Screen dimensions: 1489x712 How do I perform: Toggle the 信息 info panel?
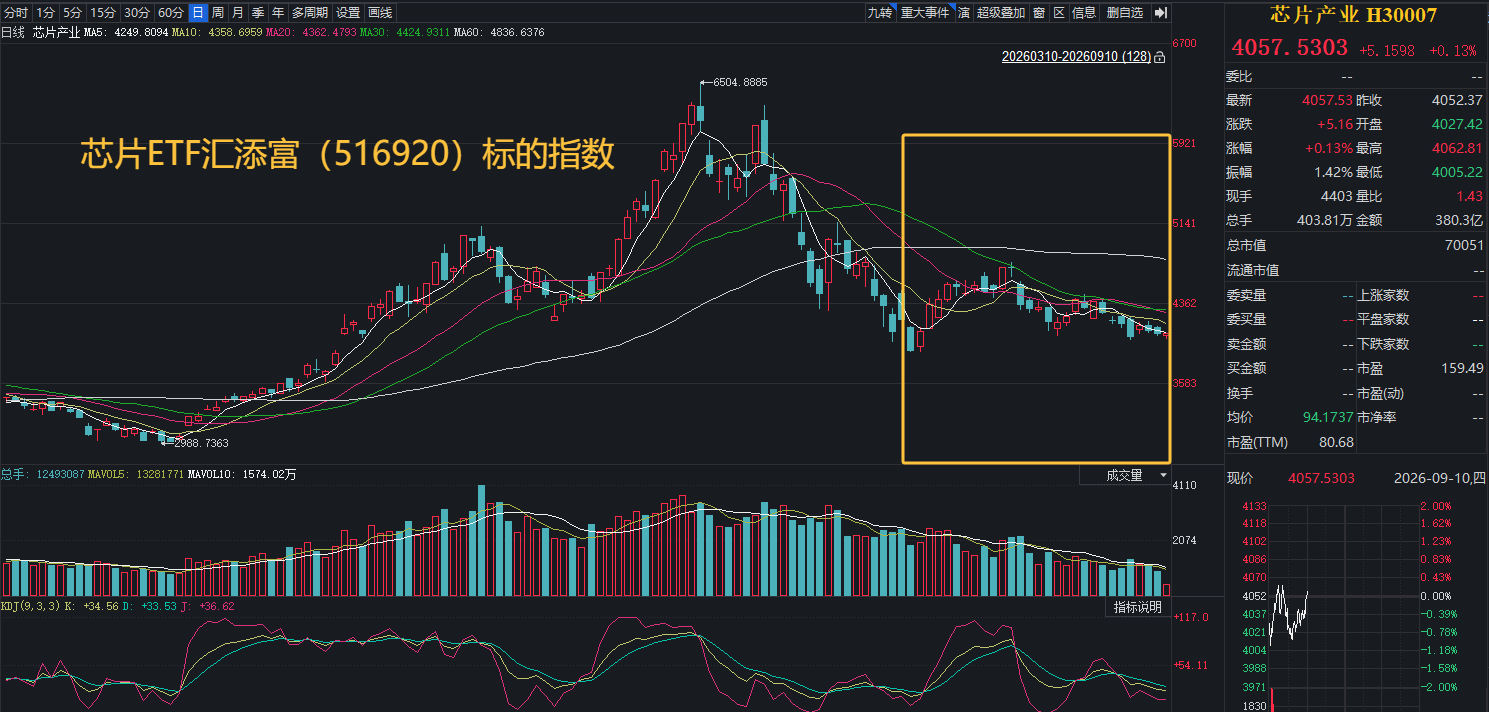1084,13
